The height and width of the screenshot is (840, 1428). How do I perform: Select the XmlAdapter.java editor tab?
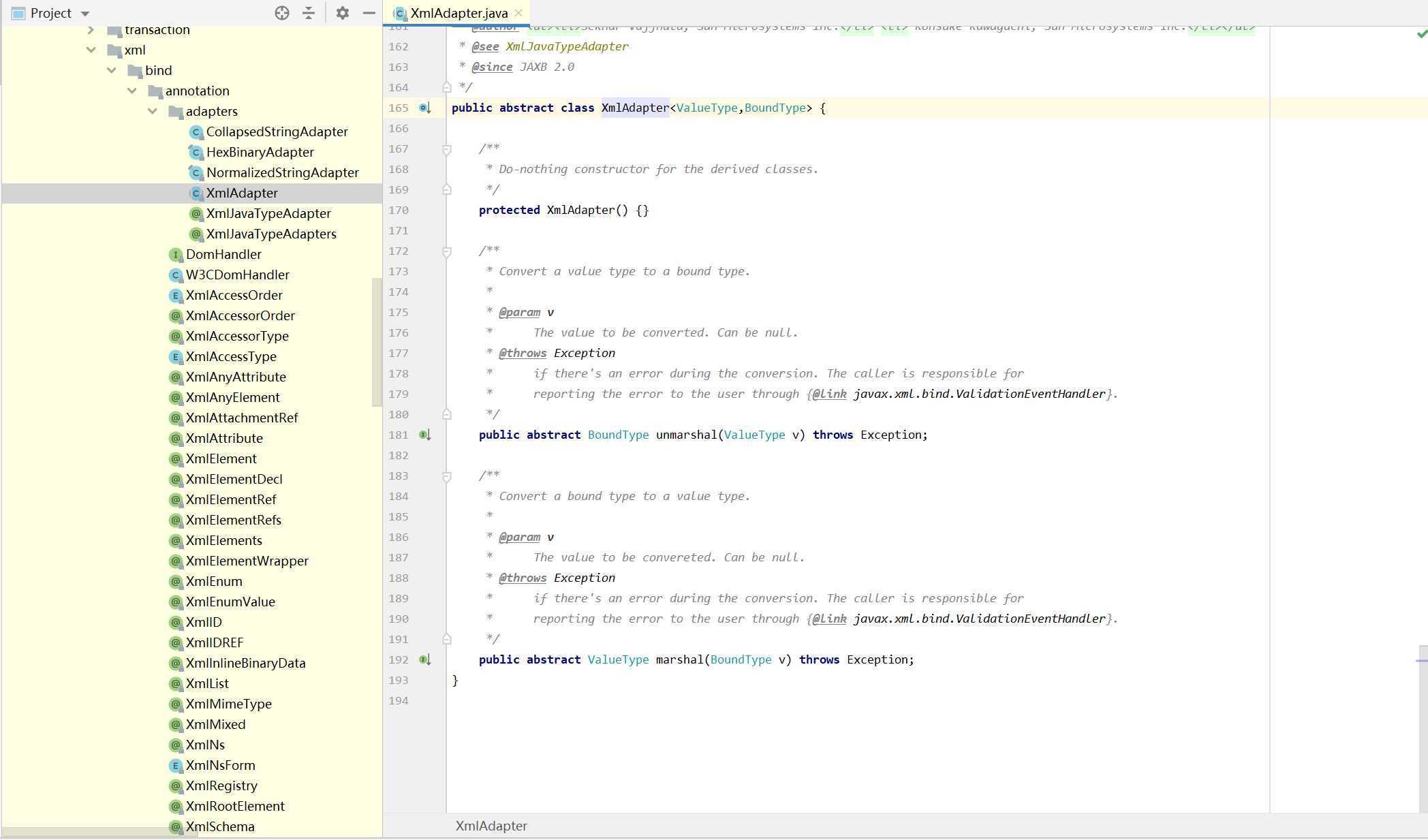click(458, 13)
